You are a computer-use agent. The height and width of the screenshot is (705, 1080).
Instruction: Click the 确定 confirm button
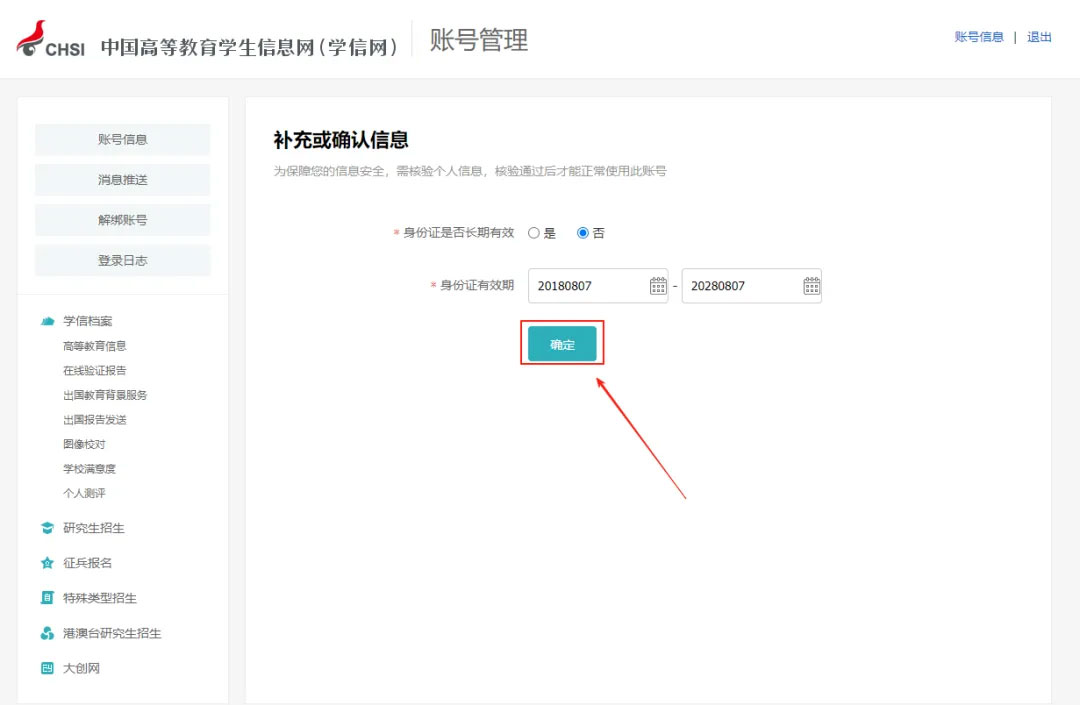pyautogui.click(x=562, y=344)
